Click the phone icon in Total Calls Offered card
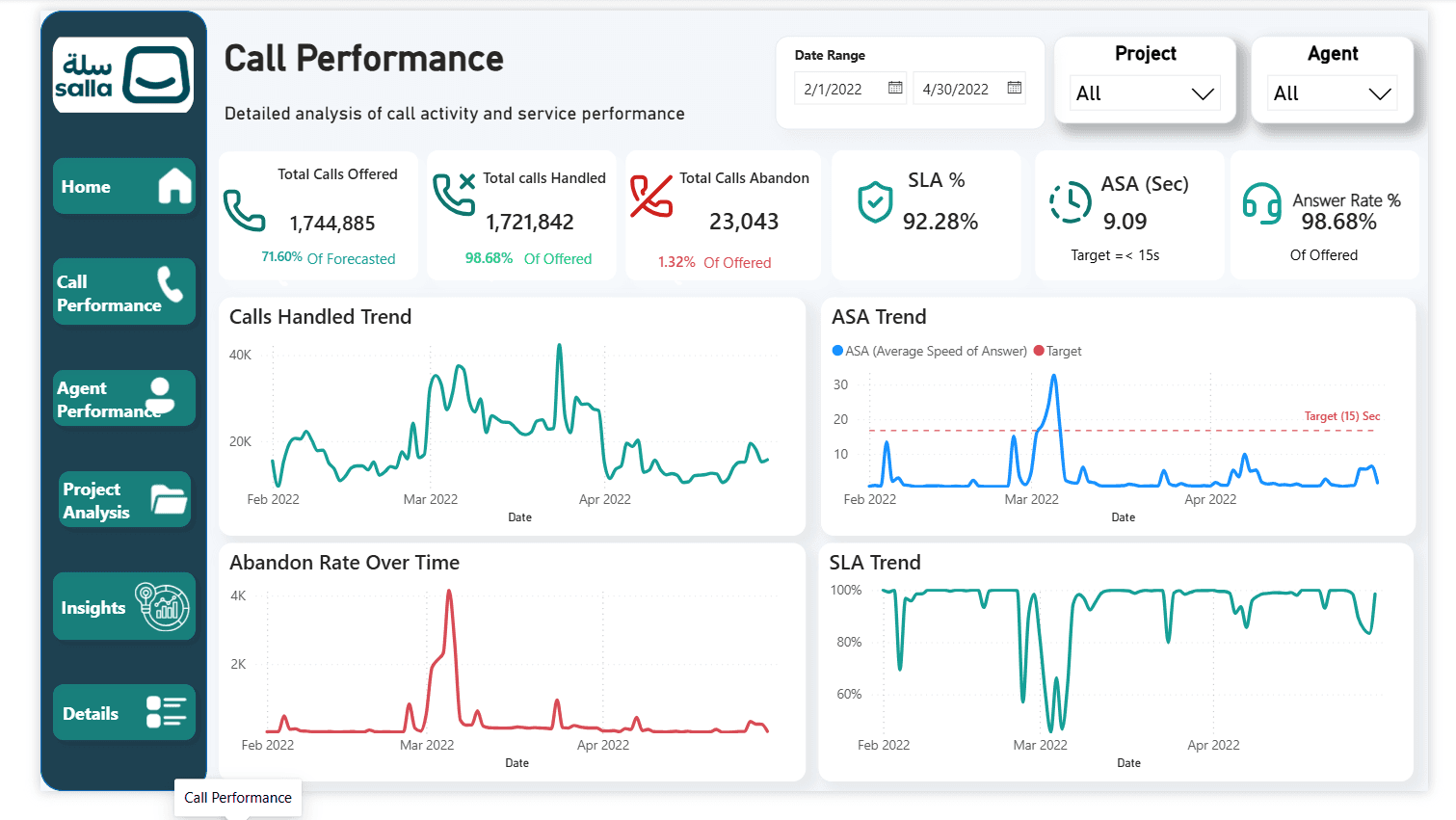The height and width of the screenshot is (820, 1456). pyautogui.click(x=244, y=210)
